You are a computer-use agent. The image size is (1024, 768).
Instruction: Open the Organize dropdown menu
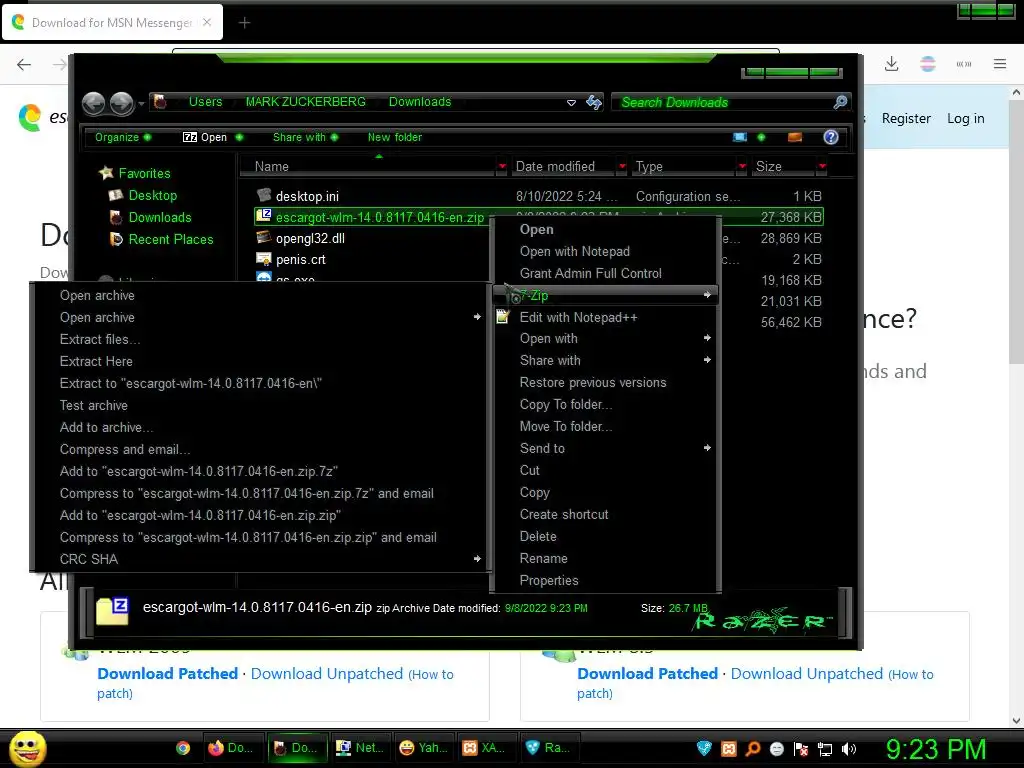(123, 137)
